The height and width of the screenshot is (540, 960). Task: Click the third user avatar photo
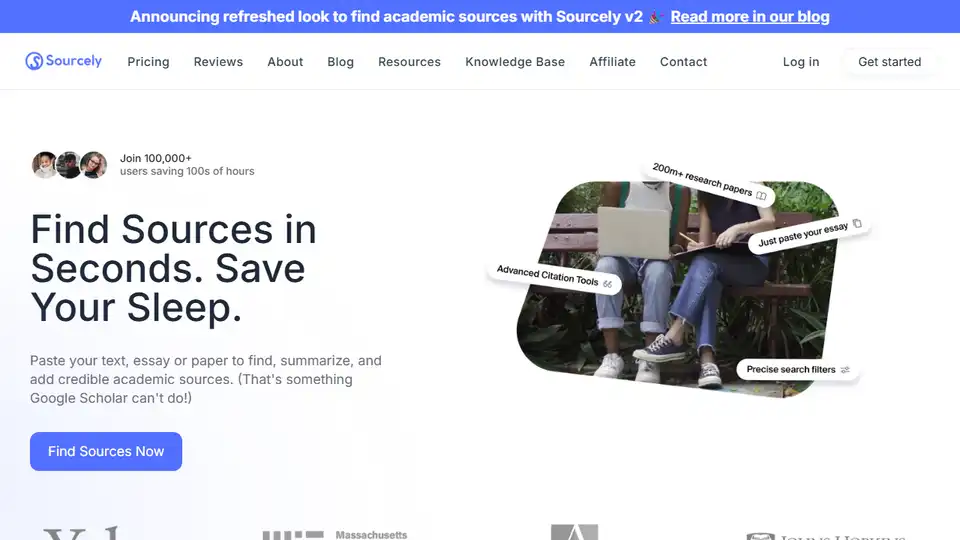94,165
